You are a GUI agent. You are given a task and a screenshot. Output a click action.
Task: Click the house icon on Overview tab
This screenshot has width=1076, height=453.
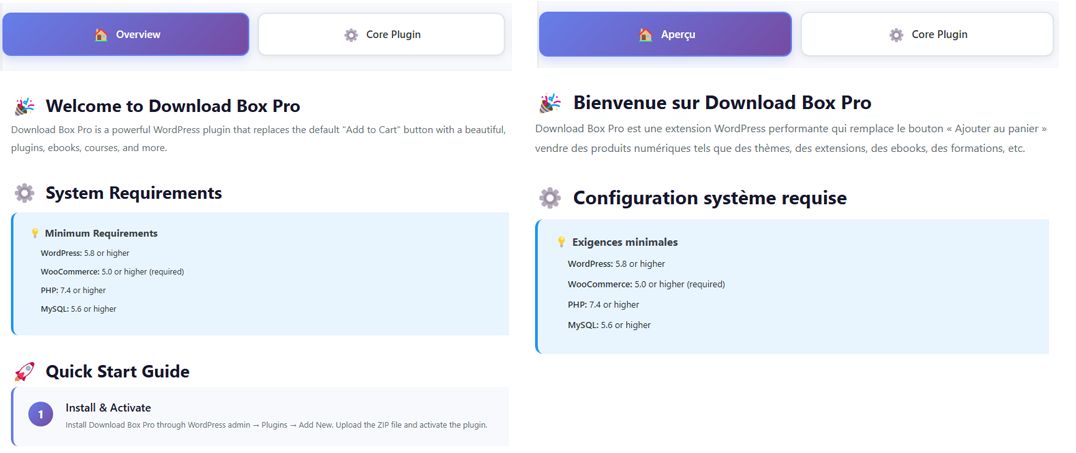[x=101, y=35]
